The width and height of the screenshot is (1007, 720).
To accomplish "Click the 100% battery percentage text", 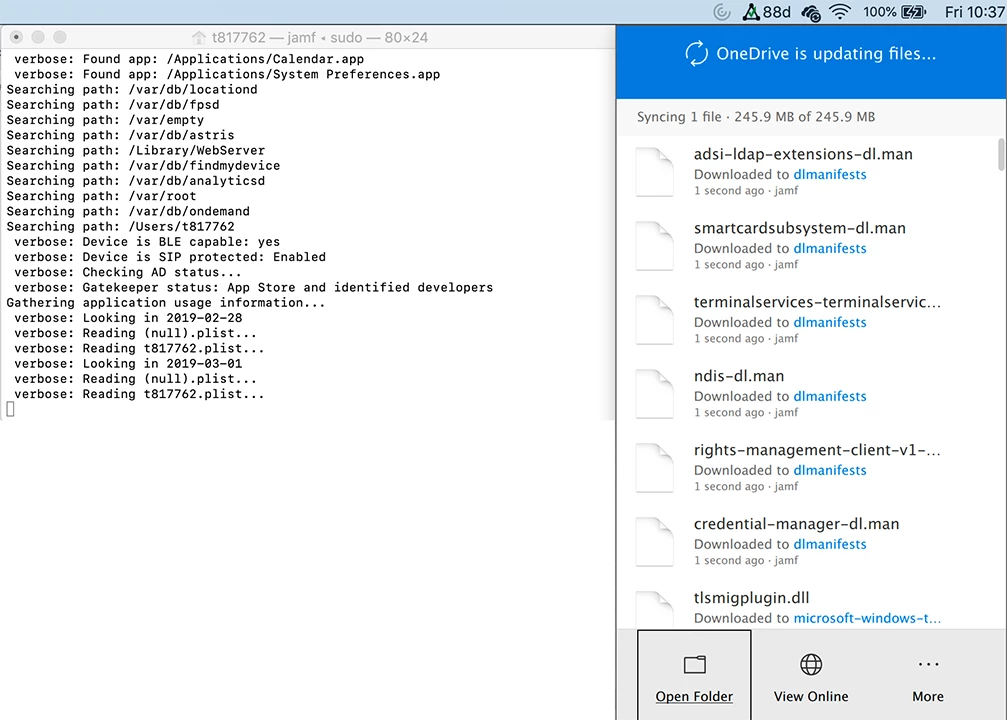I will 879,12.
